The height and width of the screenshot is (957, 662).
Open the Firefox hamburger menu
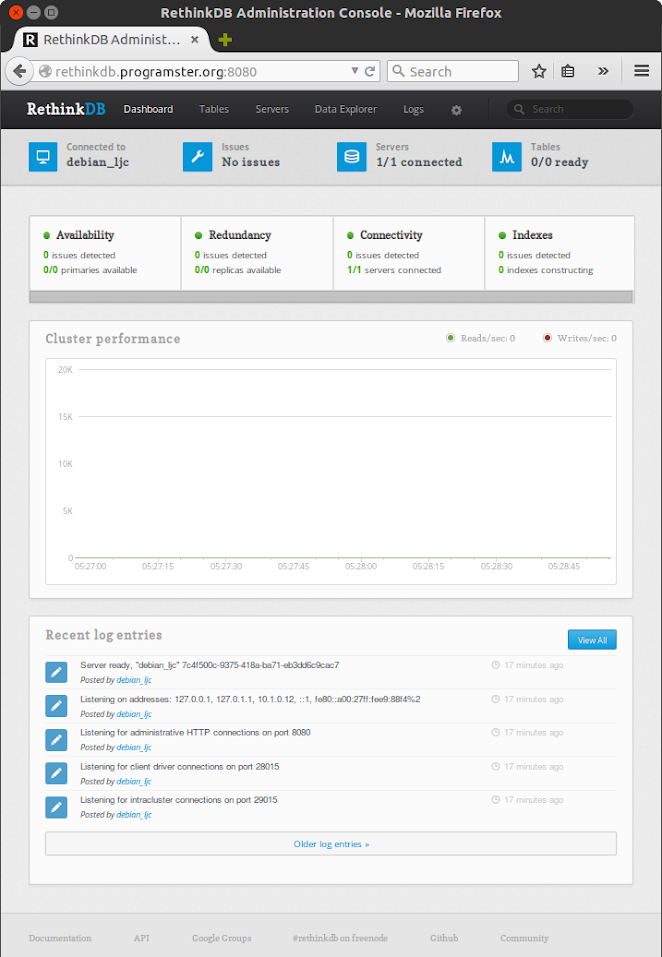(x=641, y=71)
